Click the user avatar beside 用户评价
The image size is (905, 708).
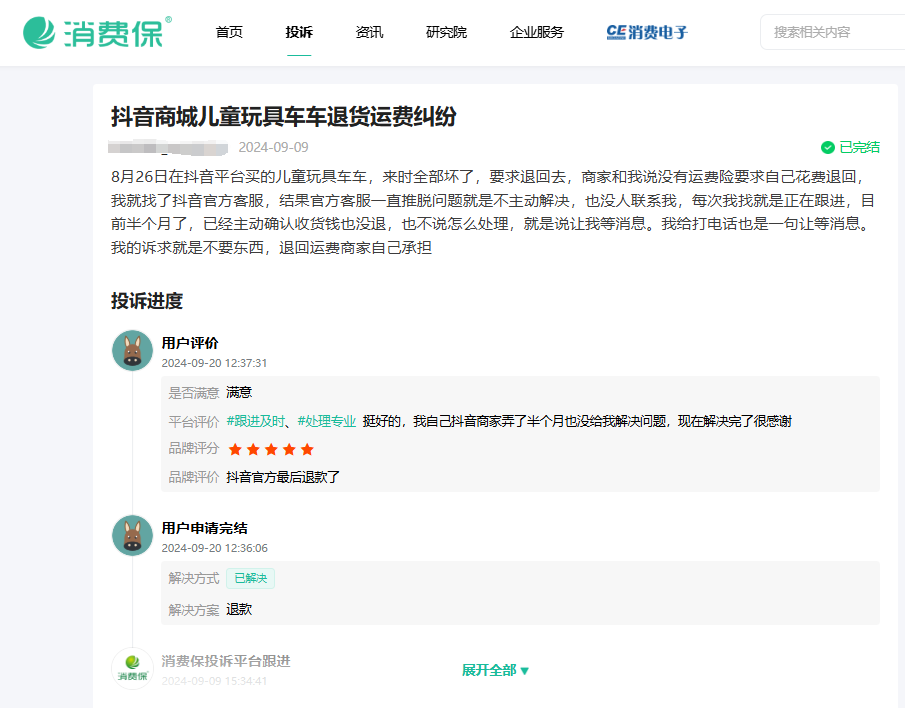pos(132,350)
